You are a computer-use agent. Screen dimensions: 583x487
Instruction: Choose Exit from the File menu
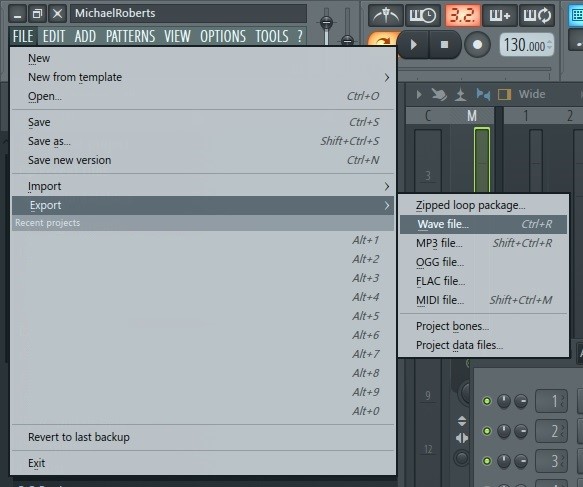pos(203,463)
